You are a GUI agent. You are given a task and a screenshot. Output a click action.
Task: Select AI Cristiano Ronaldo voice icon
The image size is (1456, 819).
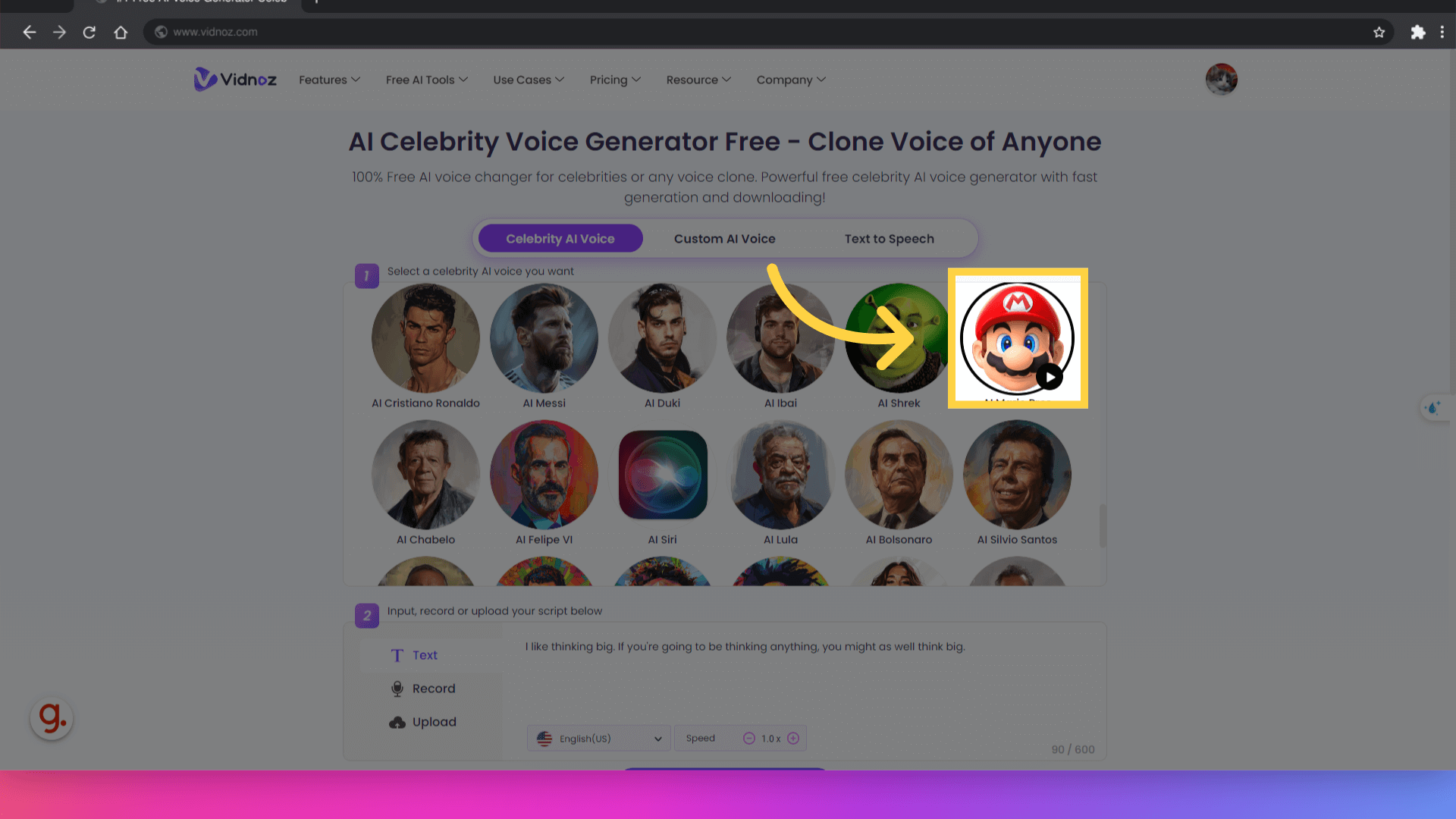(x=425, y=337)
